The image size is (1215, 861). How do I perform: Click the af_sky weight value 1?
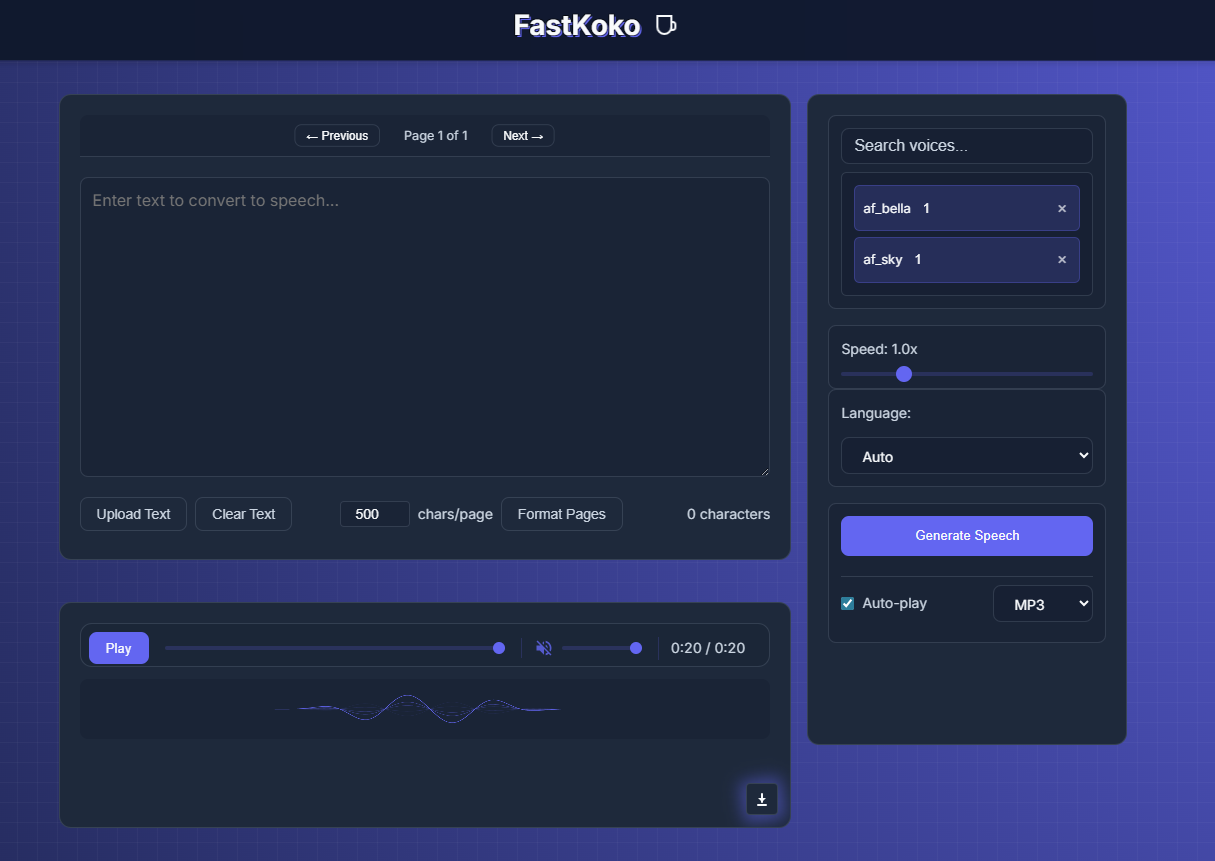(918, 260)
